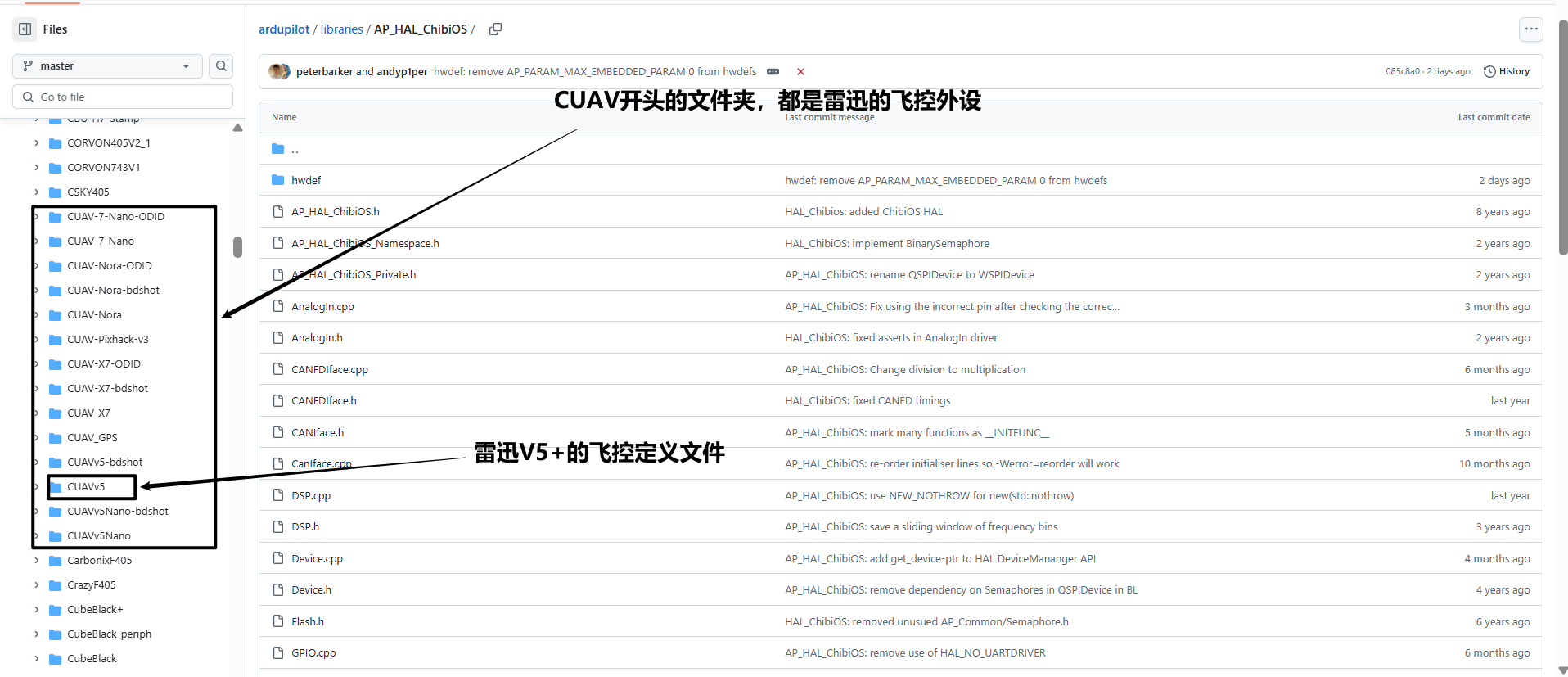Click the search files magnifier icon

(x=221, y=66)
